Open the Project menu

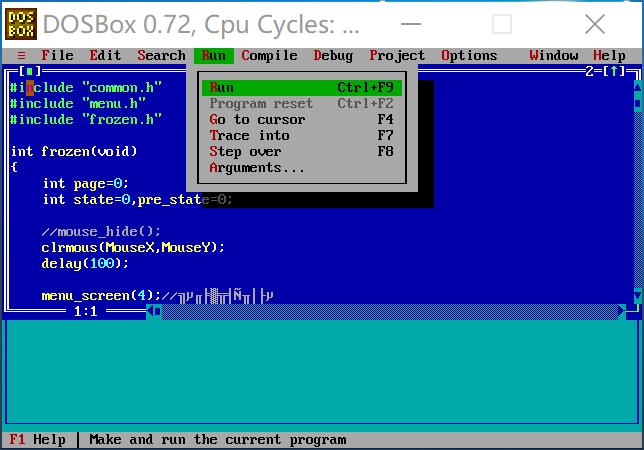(397, 55)
